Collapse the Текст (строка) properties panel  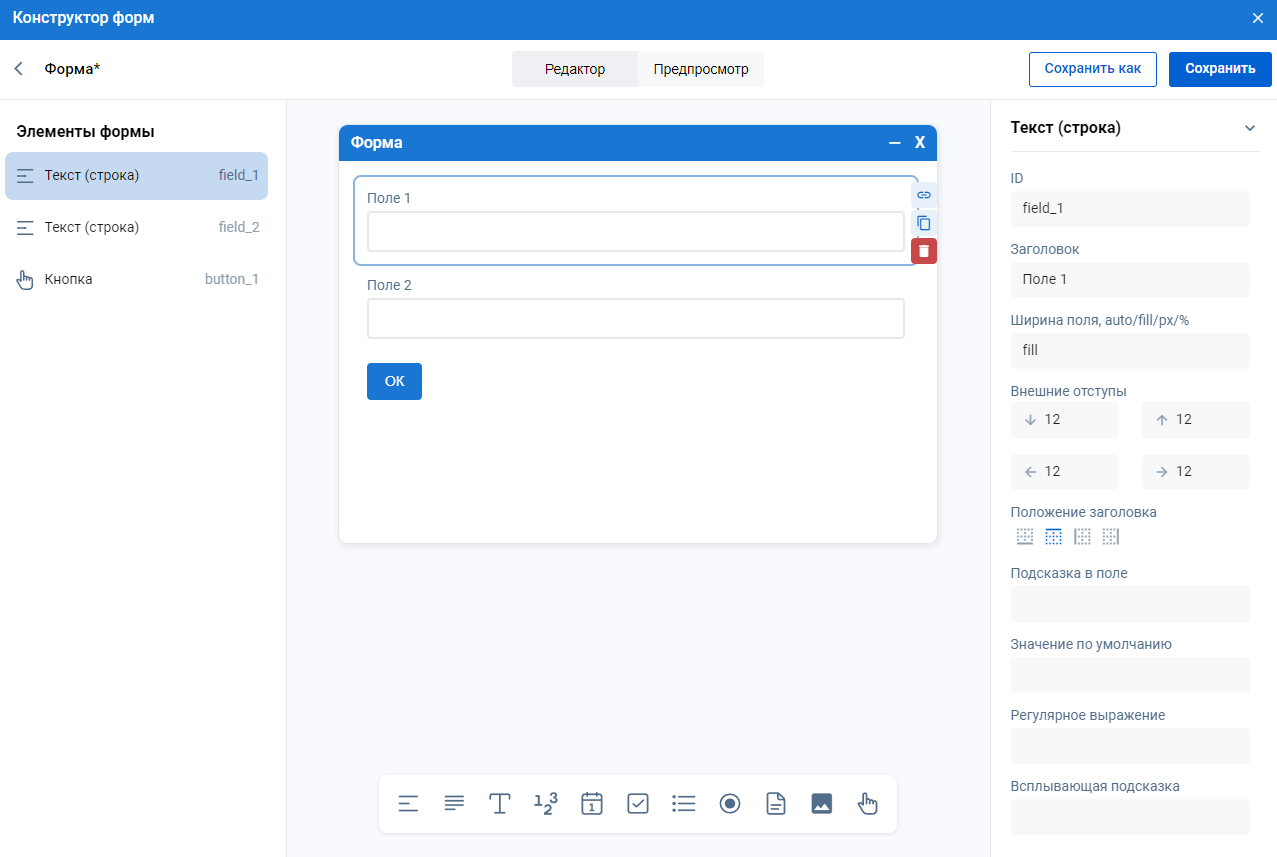click(1249, 128)
